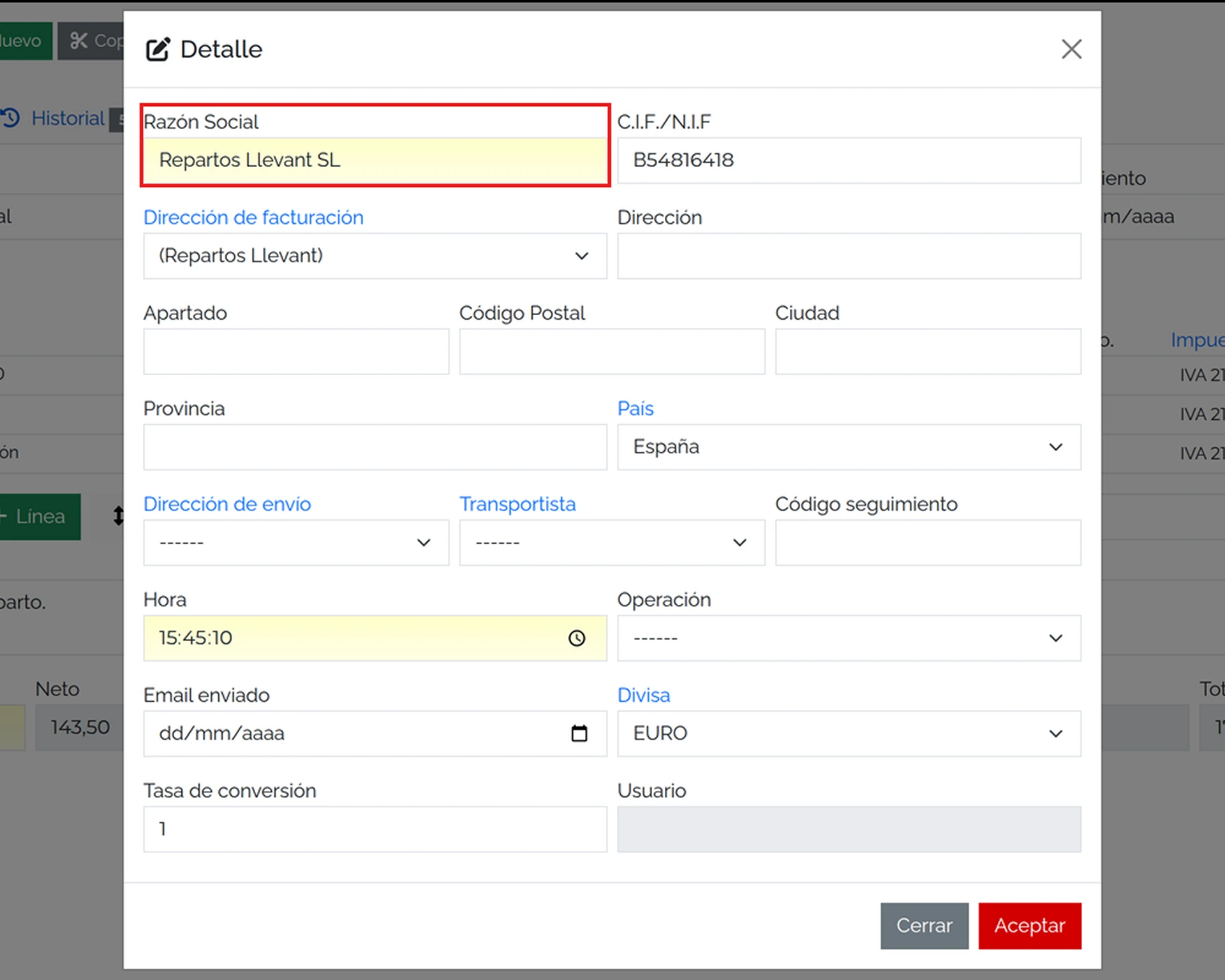This screenshot has width=1225, height=980.
Task: Click the Divisa link label
Action: [644, 695]
